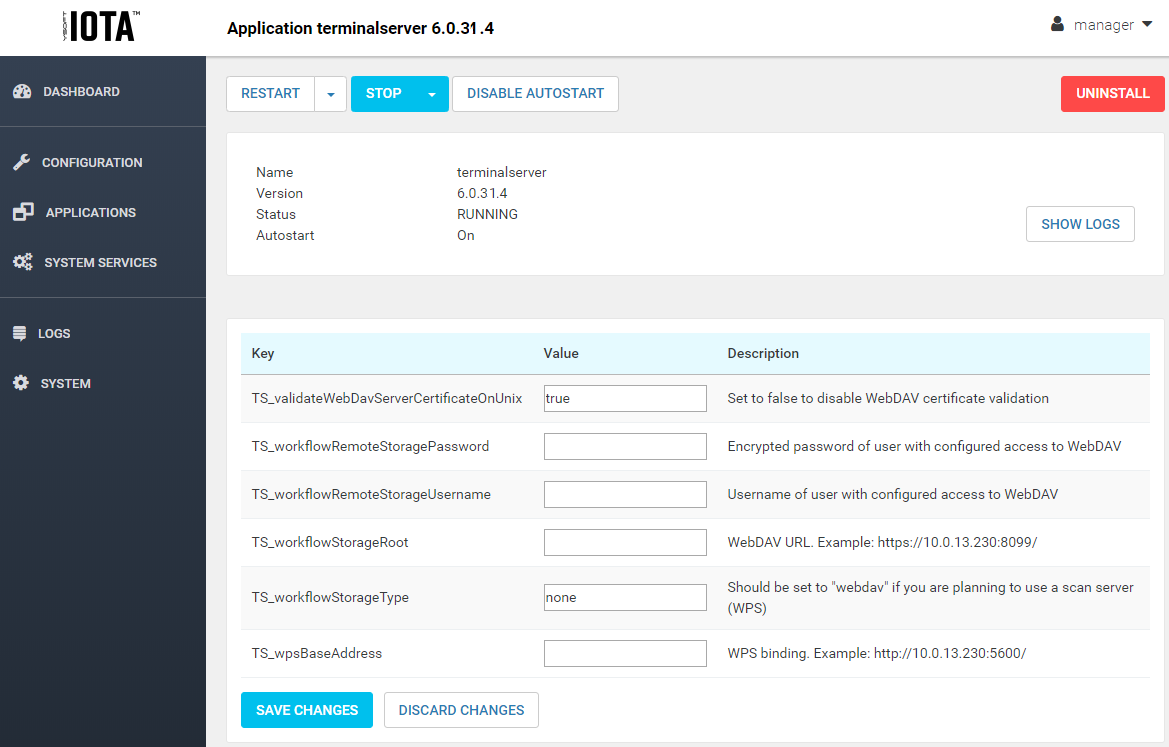Viewport: 1169px width, 747px height.
Task: Open logs with Show Logs button
Action: 1080,224
